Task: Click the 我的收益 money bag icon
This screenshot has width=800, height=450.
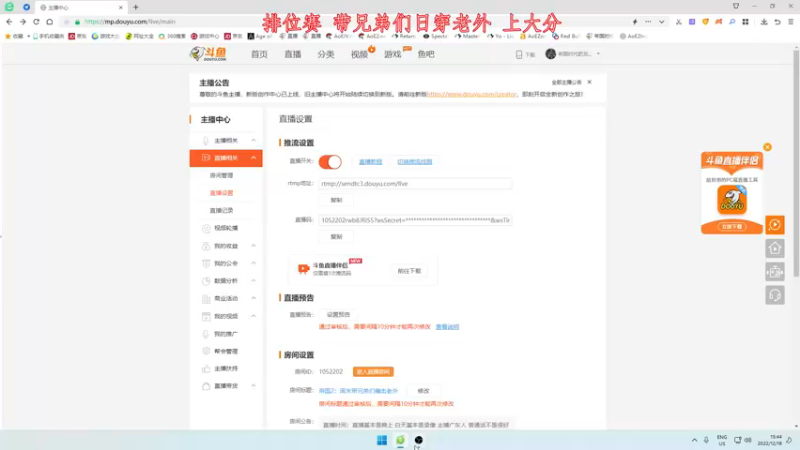Action: 206,246
